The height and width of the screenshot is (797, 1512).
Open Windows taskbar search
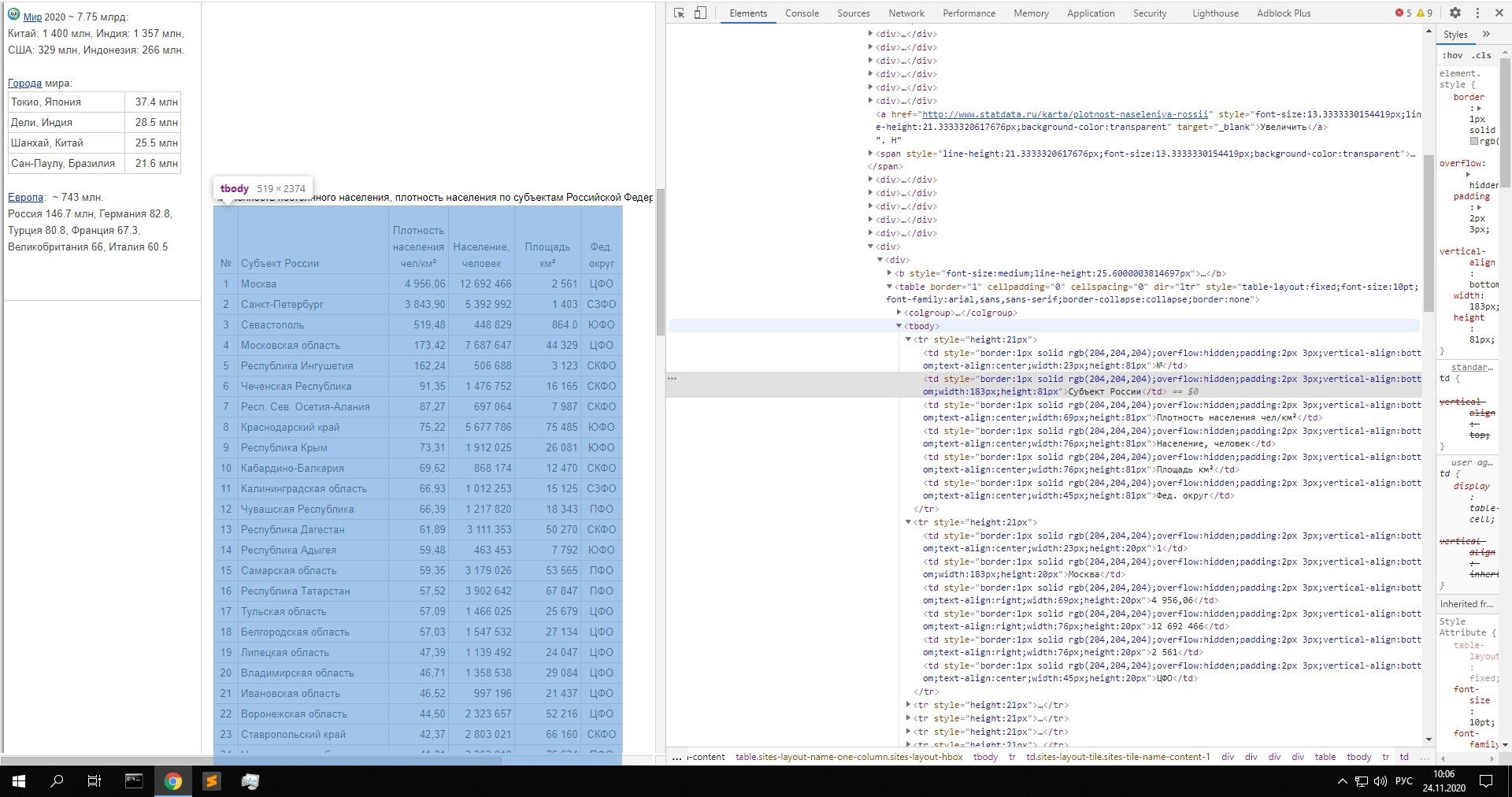tap(57, 781)
